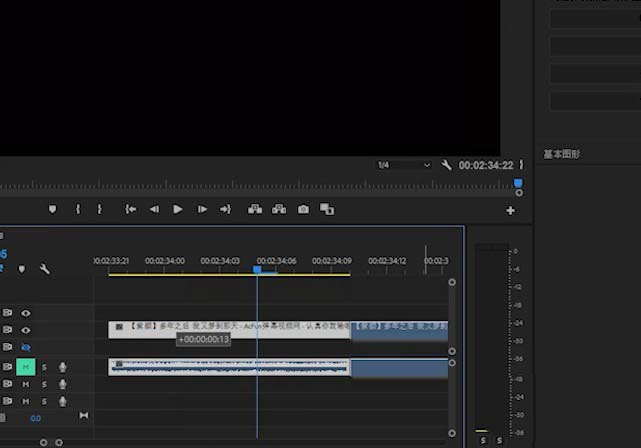Solo the audio track with the green M
641x448 pixels.
[44, 367]
